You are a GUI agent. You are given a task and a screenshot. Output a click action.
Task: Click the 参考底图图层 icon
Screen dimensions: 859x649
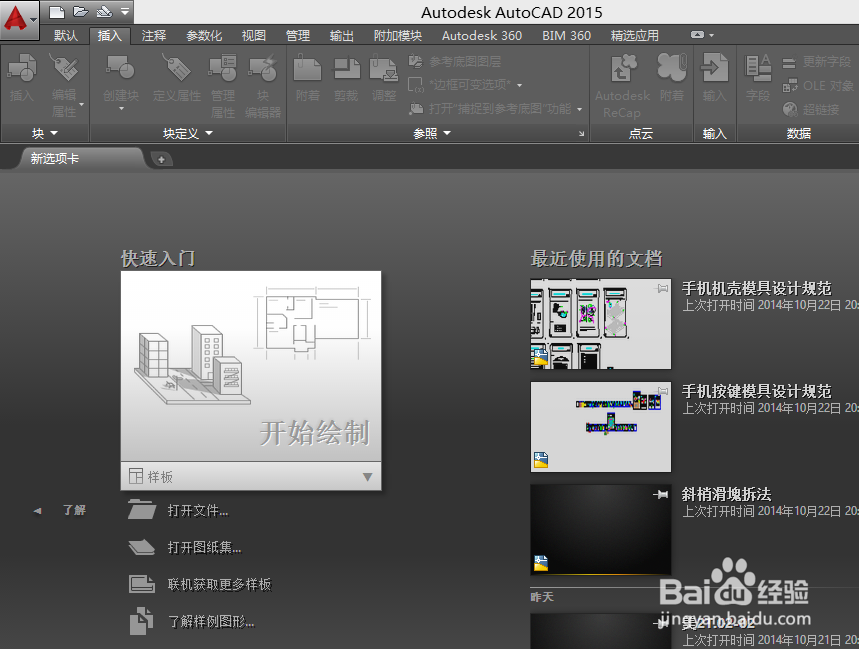[416, 61]
